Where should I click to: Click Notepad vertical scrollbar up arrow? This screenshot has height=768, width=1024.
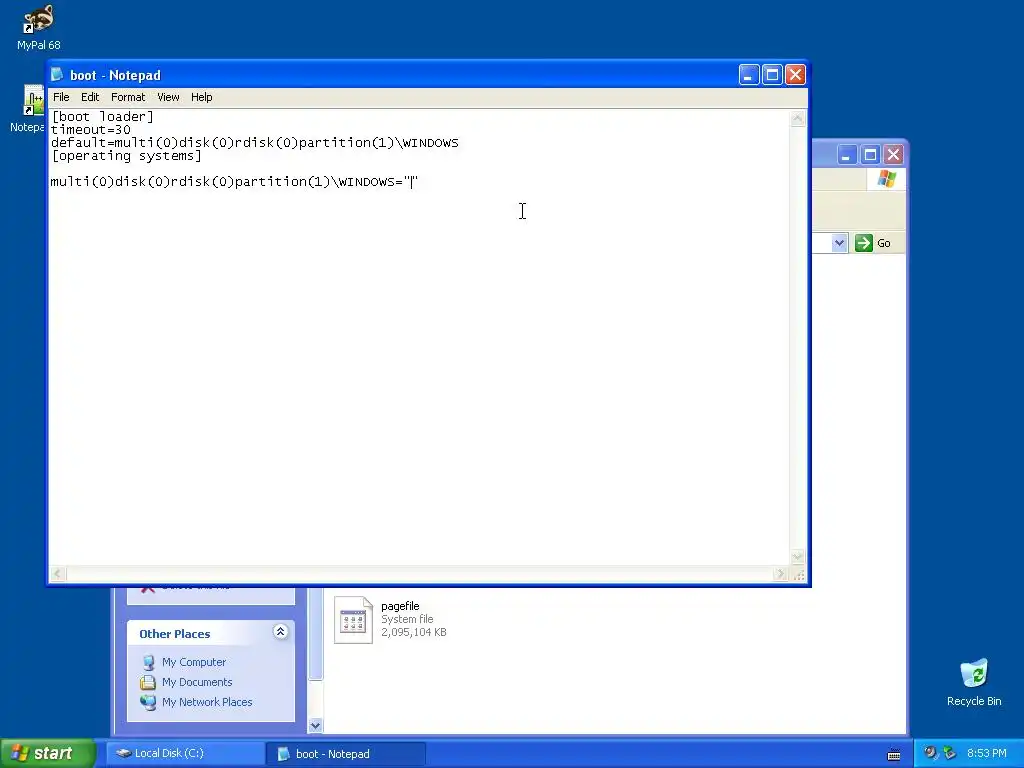797,118
